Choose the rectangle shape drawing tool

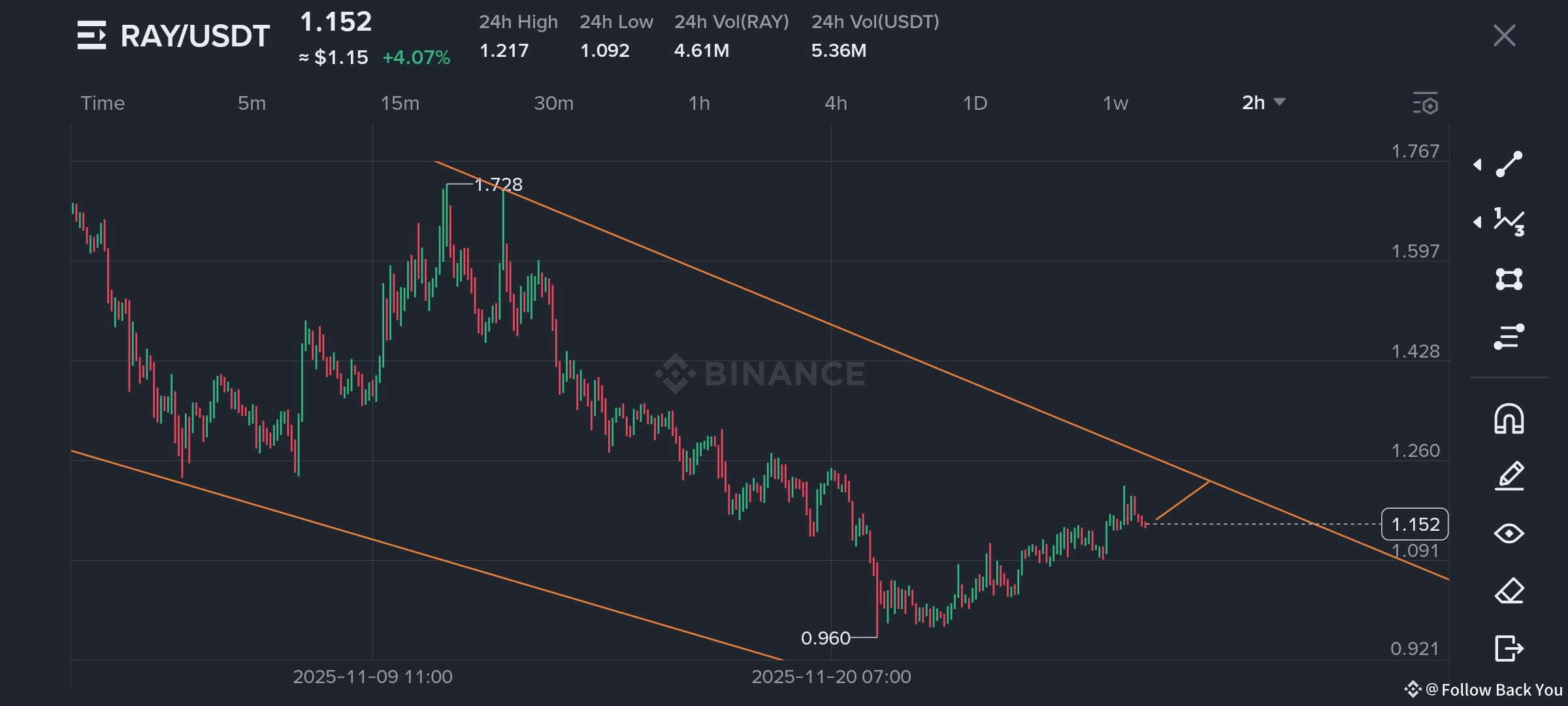tap(1509, 279)
